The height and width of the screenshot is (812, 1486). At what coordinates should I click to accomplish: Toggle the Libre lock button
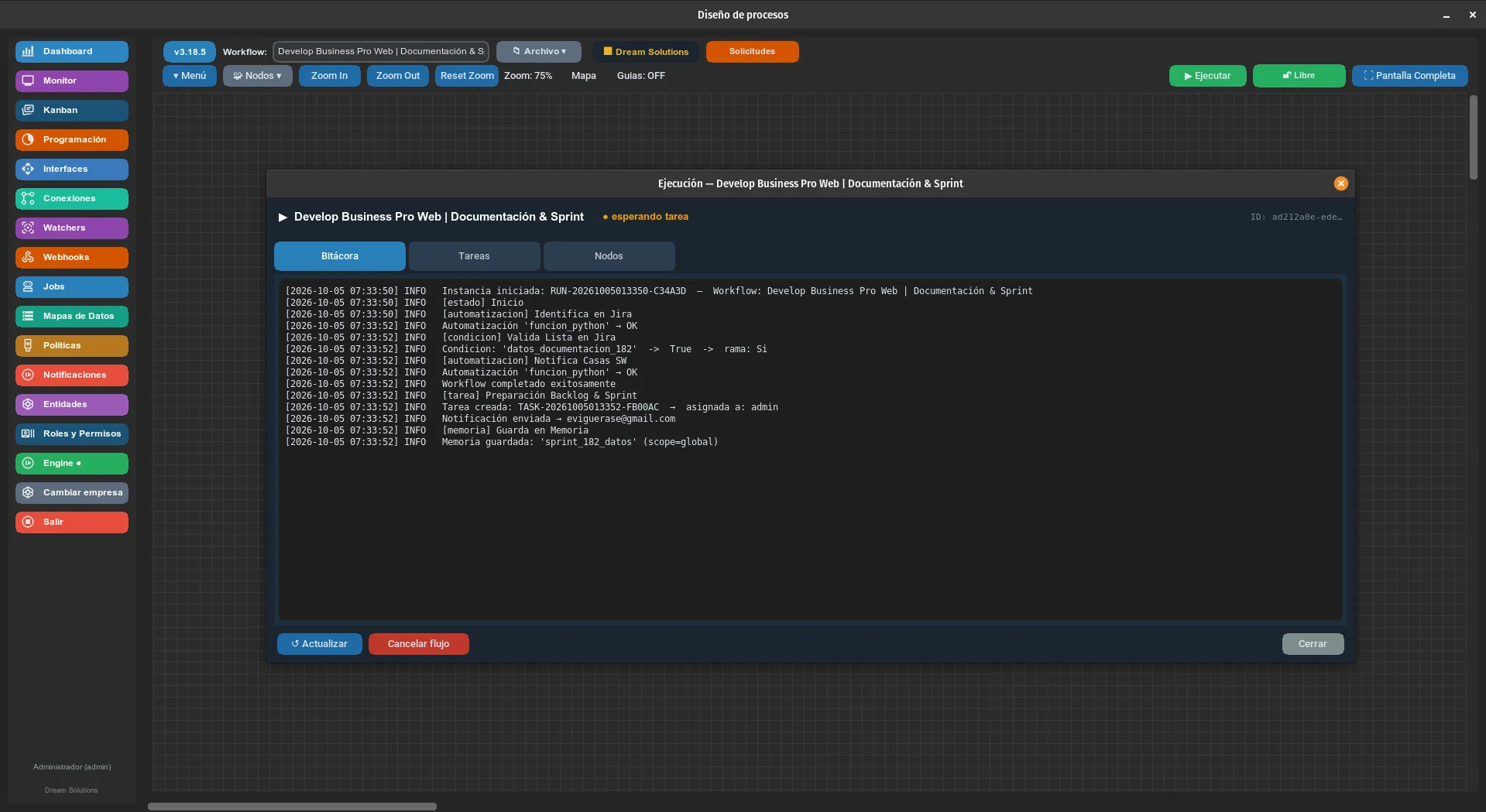pos(1299,76)
